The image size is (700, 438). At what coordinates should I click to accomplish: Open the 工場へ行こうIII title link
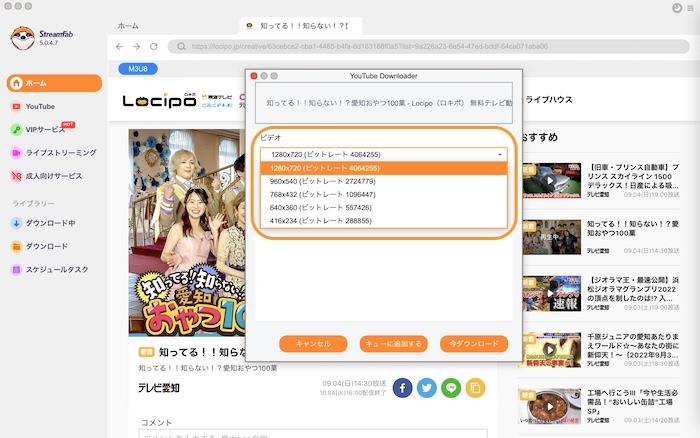(633, 402)
